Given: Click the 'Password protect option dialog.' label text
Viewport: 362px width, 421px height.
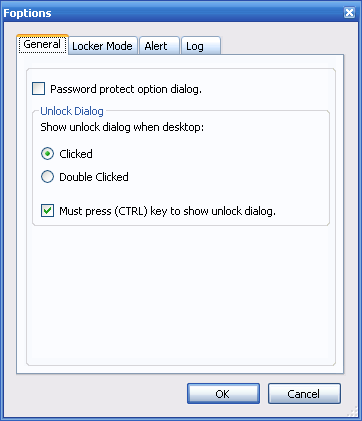Looking at the screenshot, I should pyautogui.click(x=126, y=89).
